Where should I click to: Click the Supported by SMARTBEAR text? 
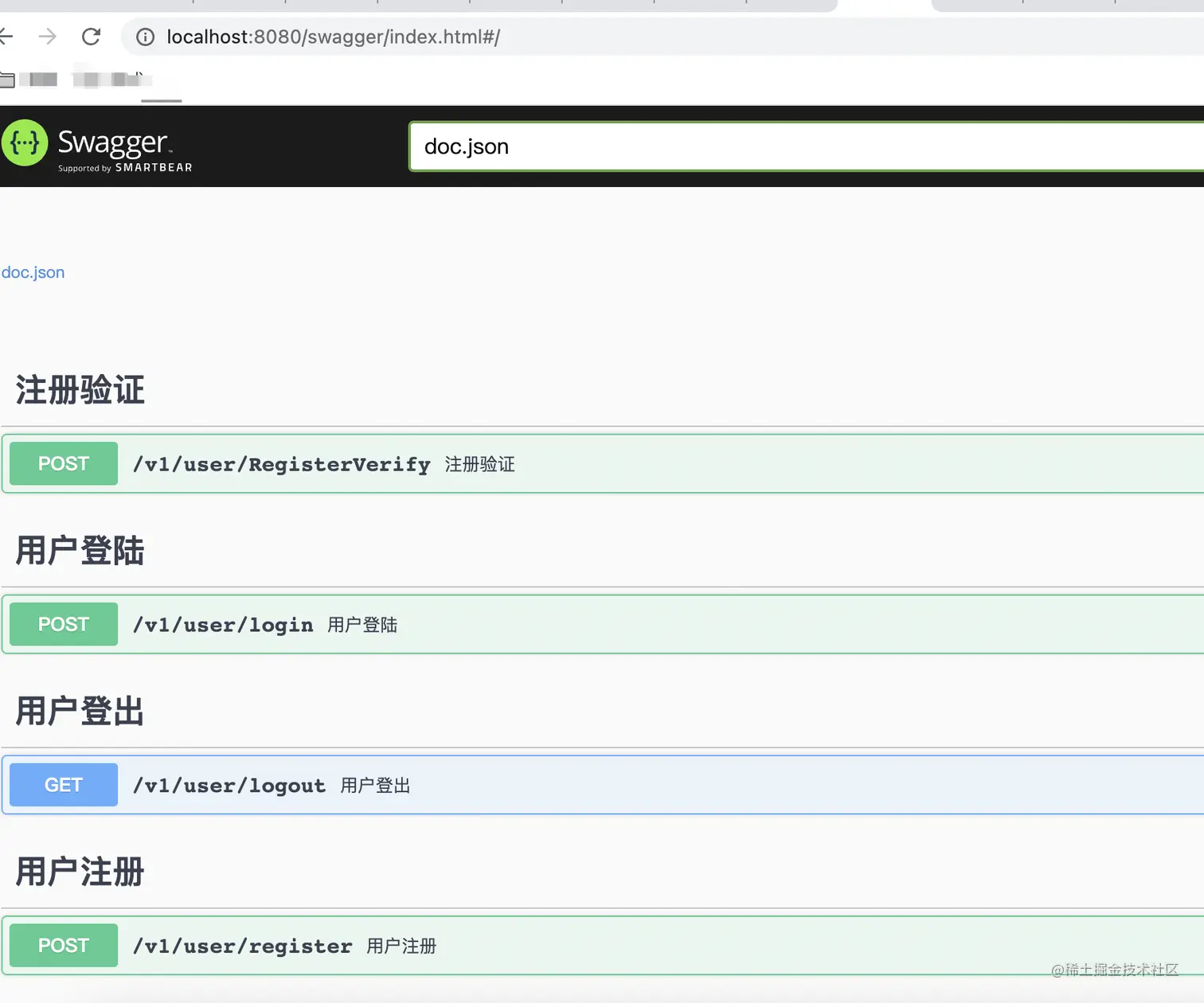click(x=125, y=168)
